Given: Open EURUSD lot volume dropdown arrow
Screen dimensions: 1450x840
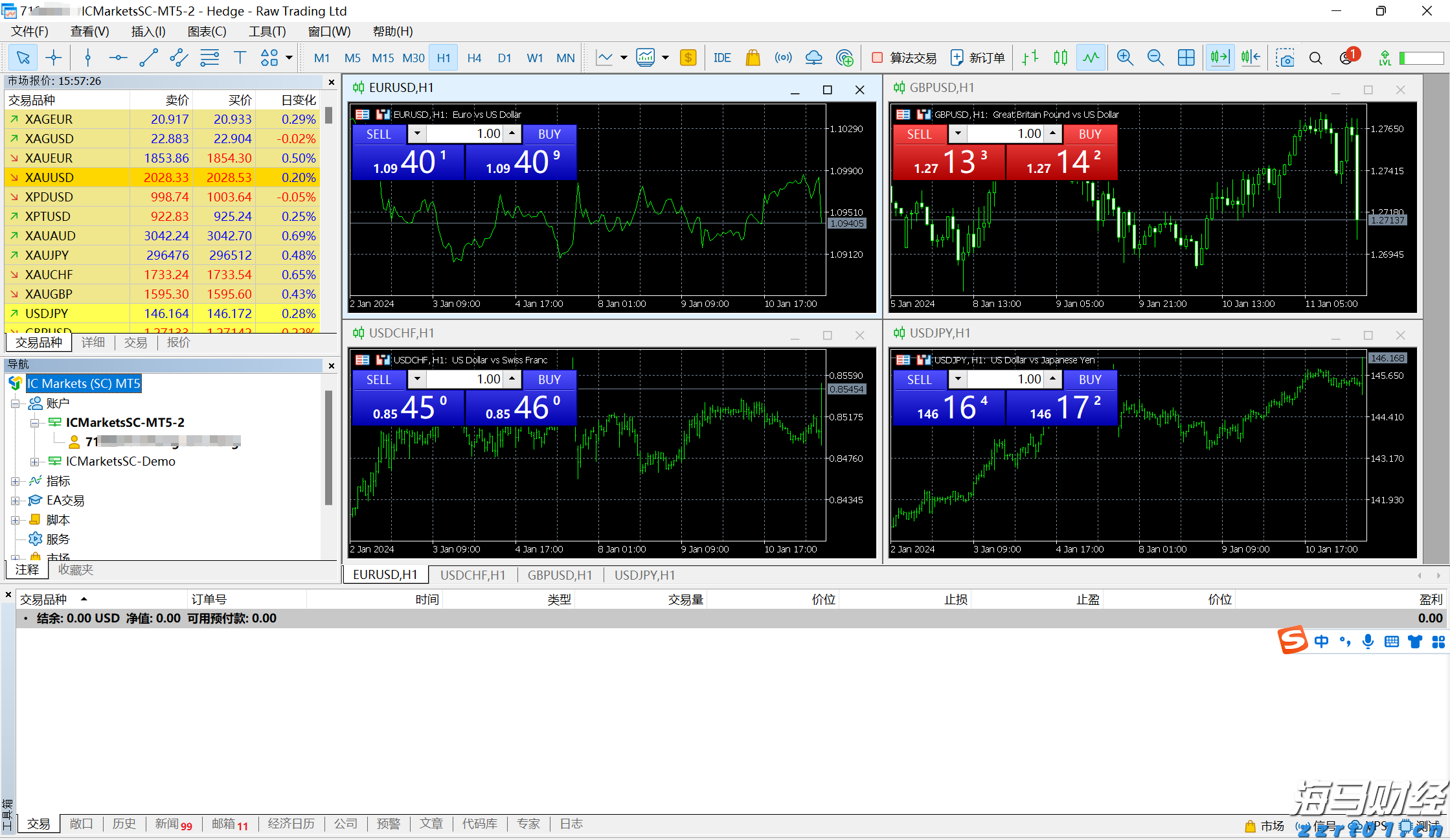Looking at the screenshot, I should [x=417, y=133].
